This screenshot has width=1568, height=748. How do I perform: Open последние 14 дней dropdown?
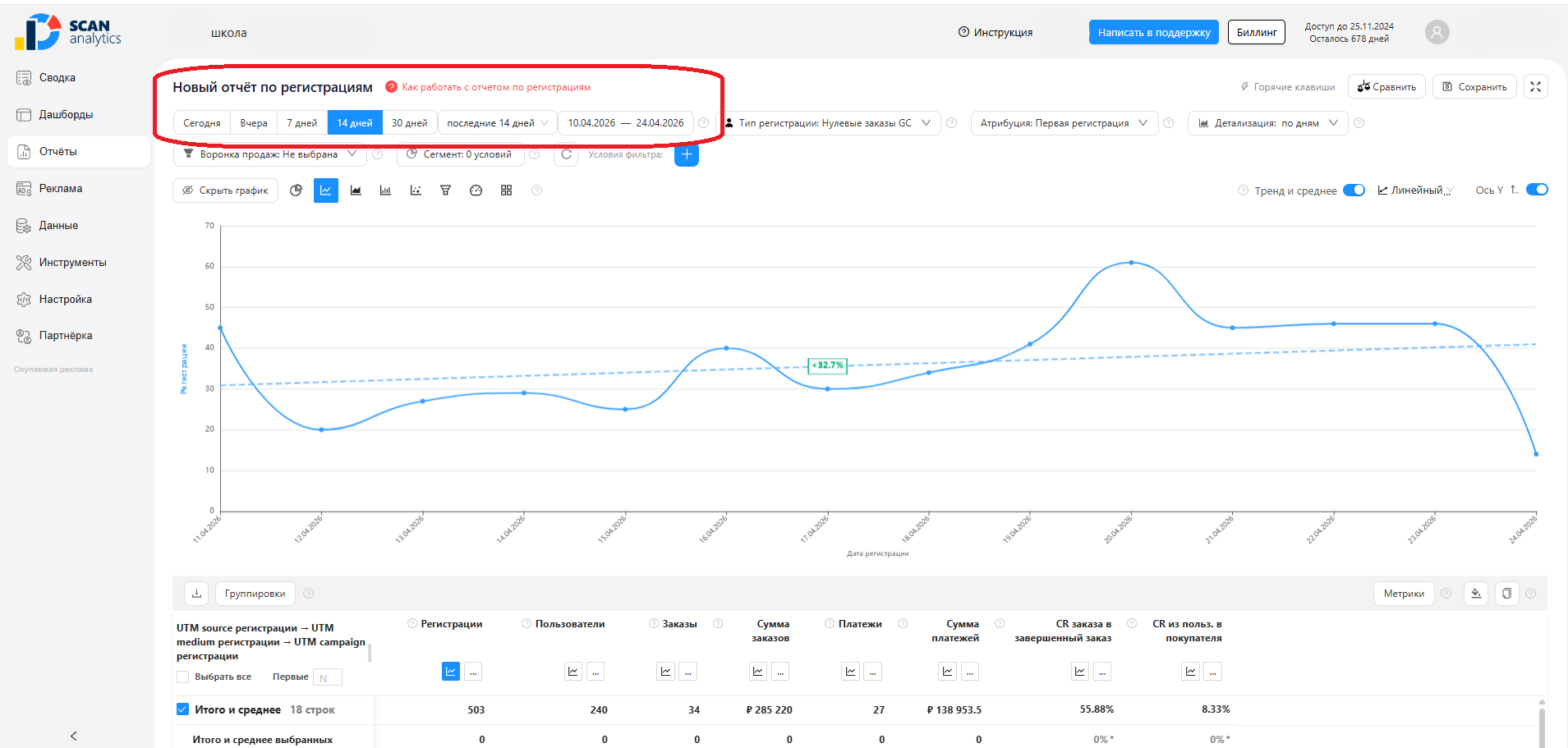(x=498, y=123)
